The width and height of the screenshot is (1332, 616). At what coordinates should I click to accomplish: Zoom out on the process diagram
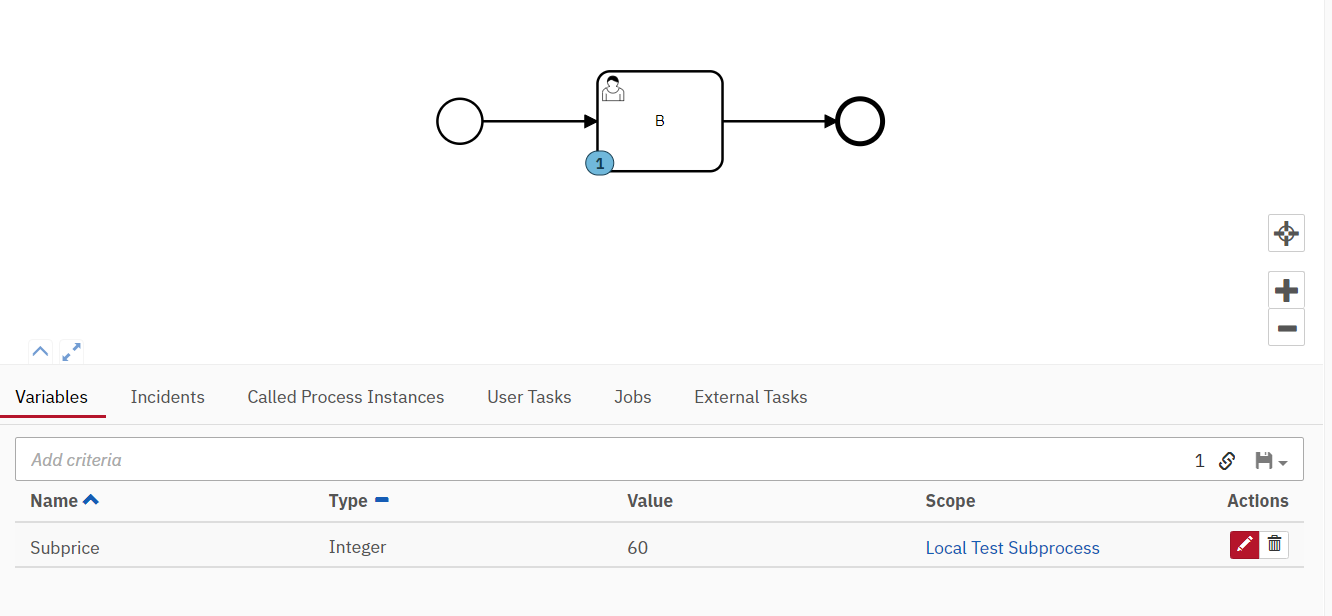click(x=1286, y=327)
